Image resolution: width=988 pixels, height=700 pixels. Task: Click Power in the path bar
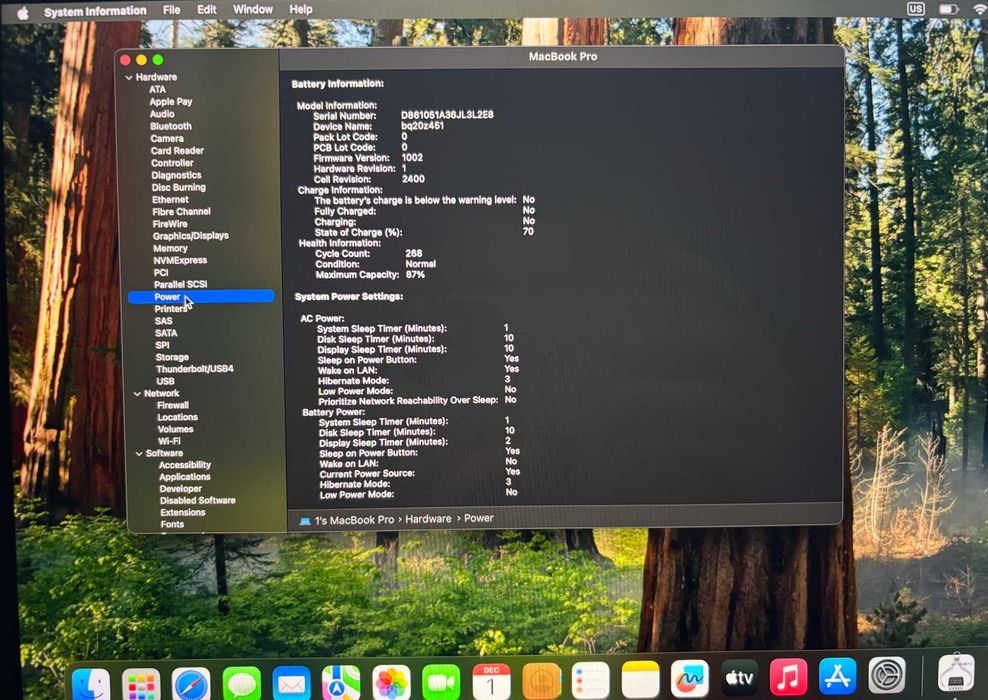pos(479,518)
